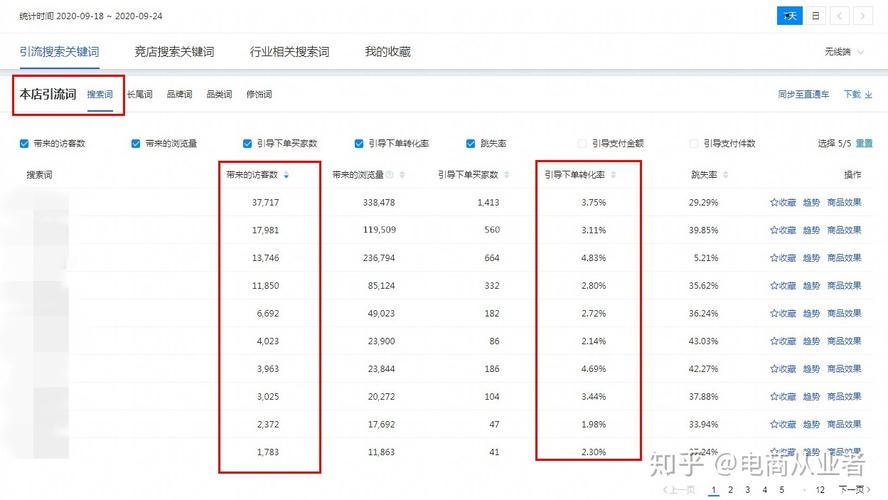Viewport: 888px width, 500px height.
Task: Star 收藏 in the 3,963 visitors row
Action: (783, 369)
